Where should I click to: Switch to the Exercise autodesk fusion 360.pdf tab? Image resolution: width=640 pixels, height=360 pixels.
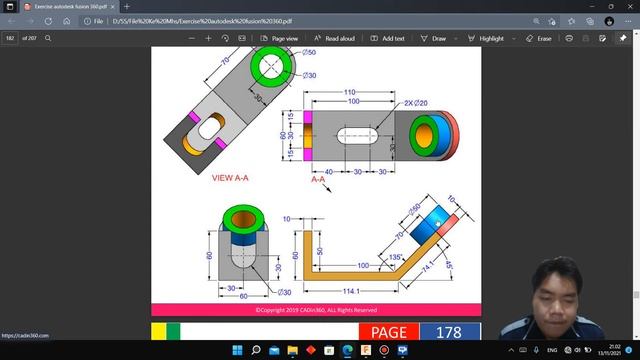(70, 7)
